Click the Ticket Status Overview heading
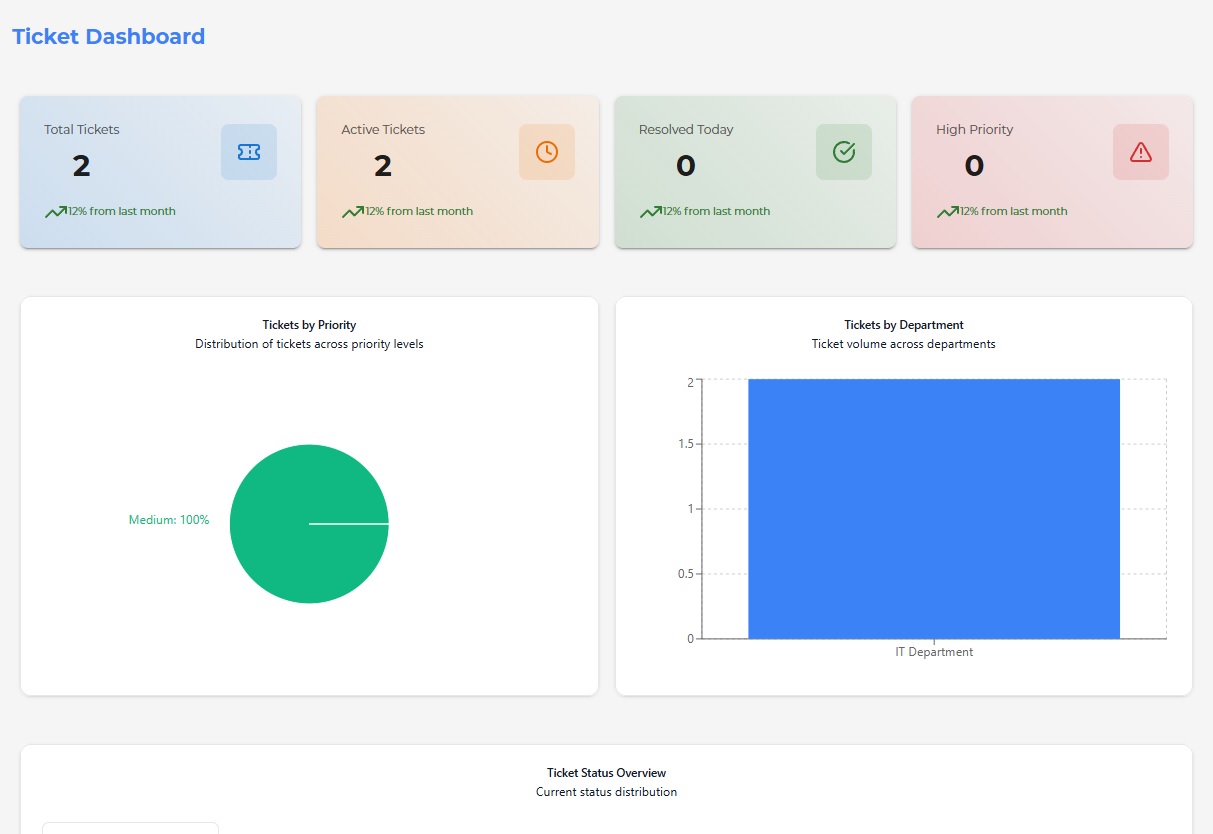 coord(605,772)
